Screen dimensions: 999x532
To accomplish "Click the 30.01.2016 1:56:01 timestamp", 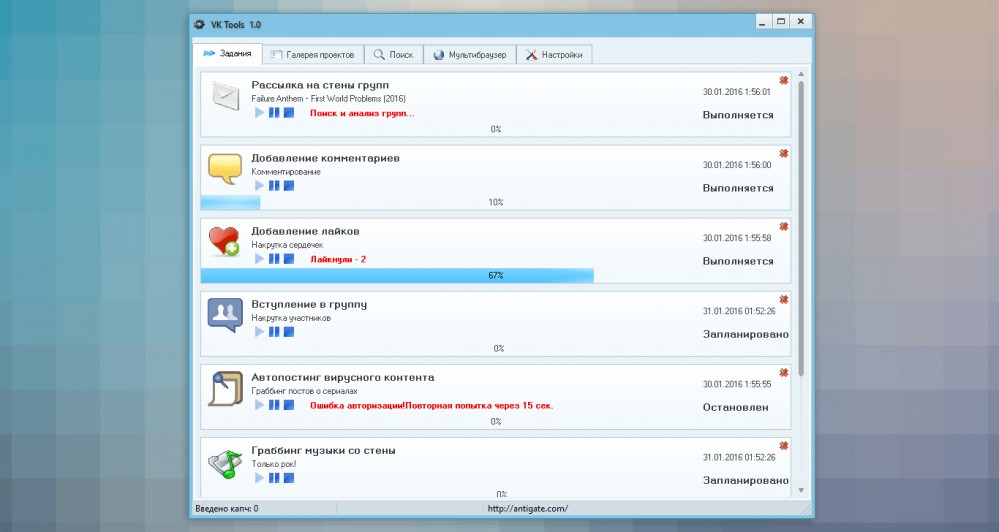I will (737, 92).
